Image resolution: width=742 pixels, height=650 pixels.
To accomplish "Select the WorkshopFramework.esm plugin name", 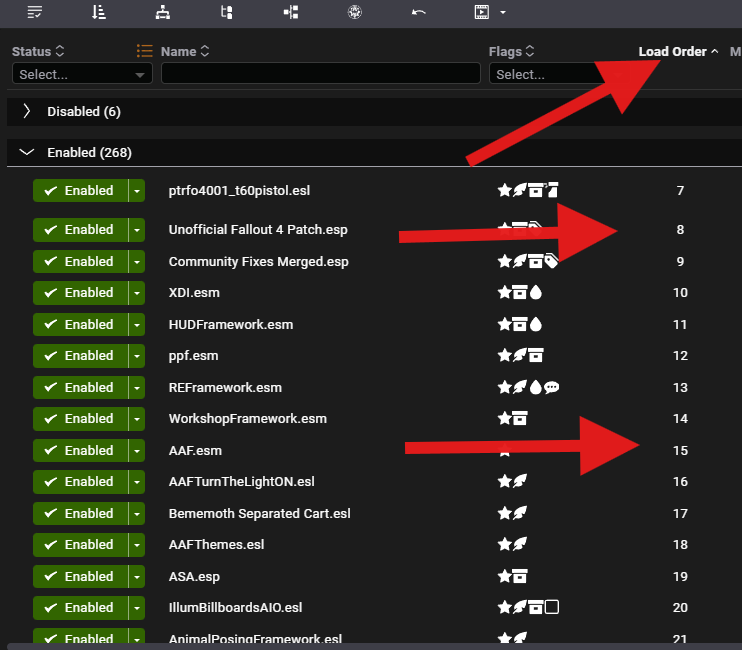I will (x=247, y=419).
